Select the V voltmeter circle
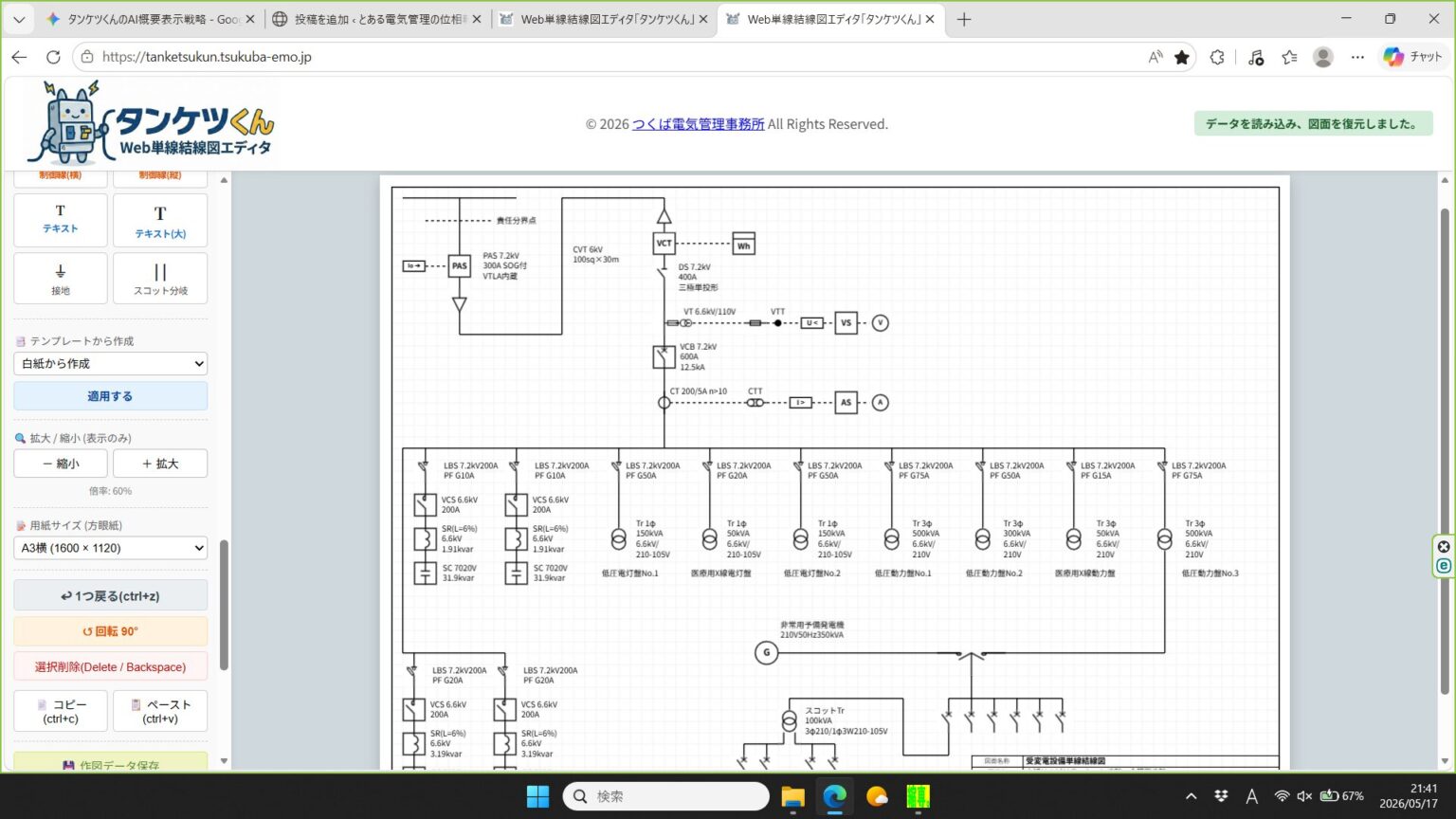Image resolution: width=1456 pixels, height=819 pixels. (881, 323)
